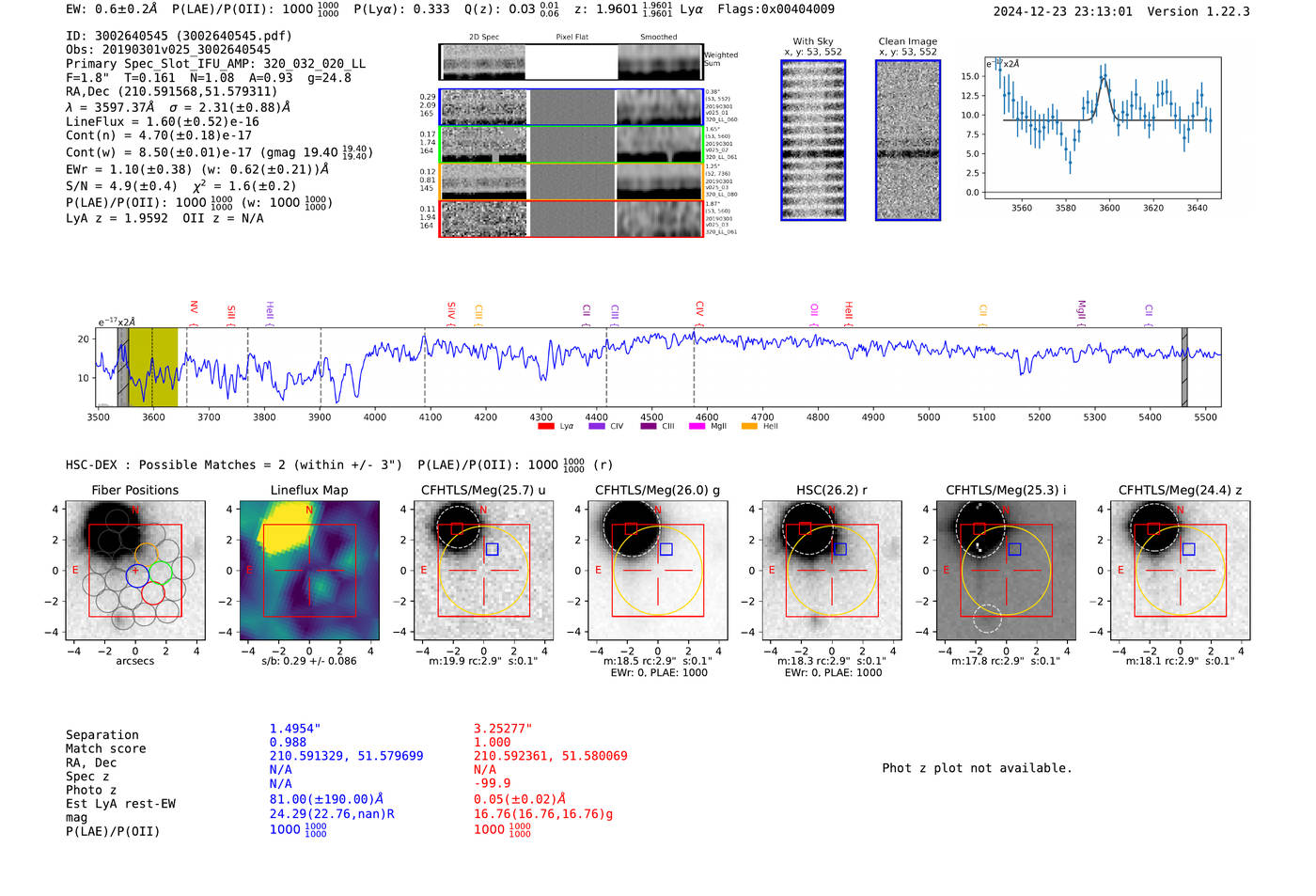
Task: Click the MgII line marker label
Action: point(1081,310)
